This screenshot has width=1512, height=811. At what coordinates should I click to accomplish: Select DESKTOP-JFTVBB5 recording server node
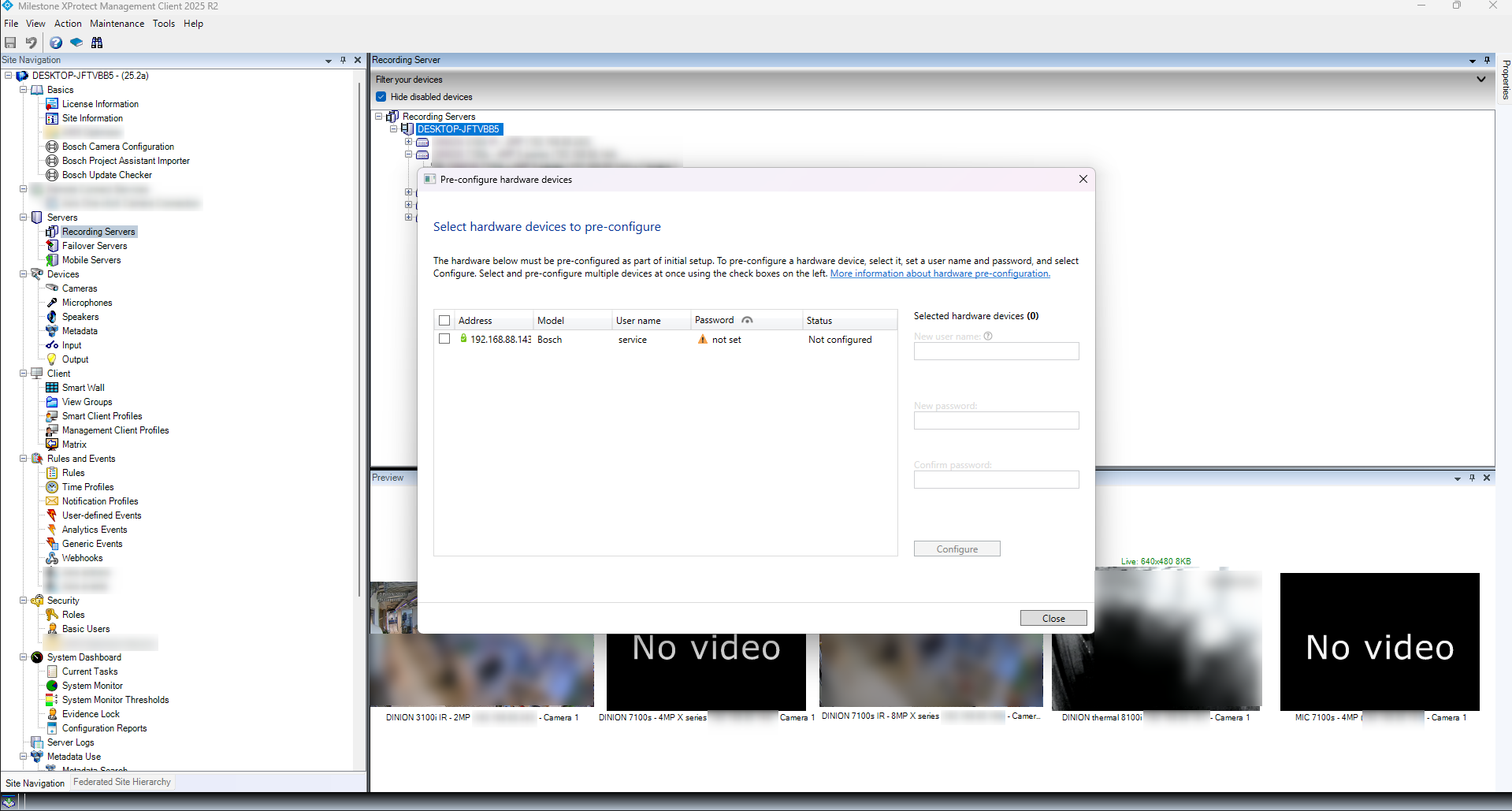pyautogui.click(x=459, y=129)
